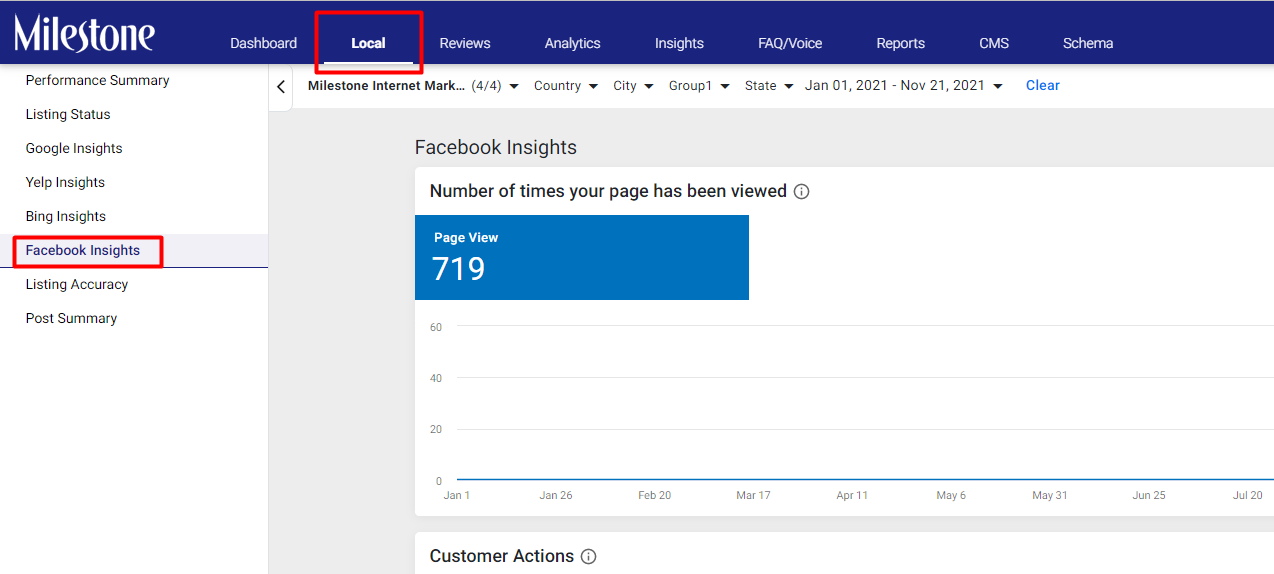The image size is (1274, 574).
Task: Open the Dashboard tab
Action: 263,43
